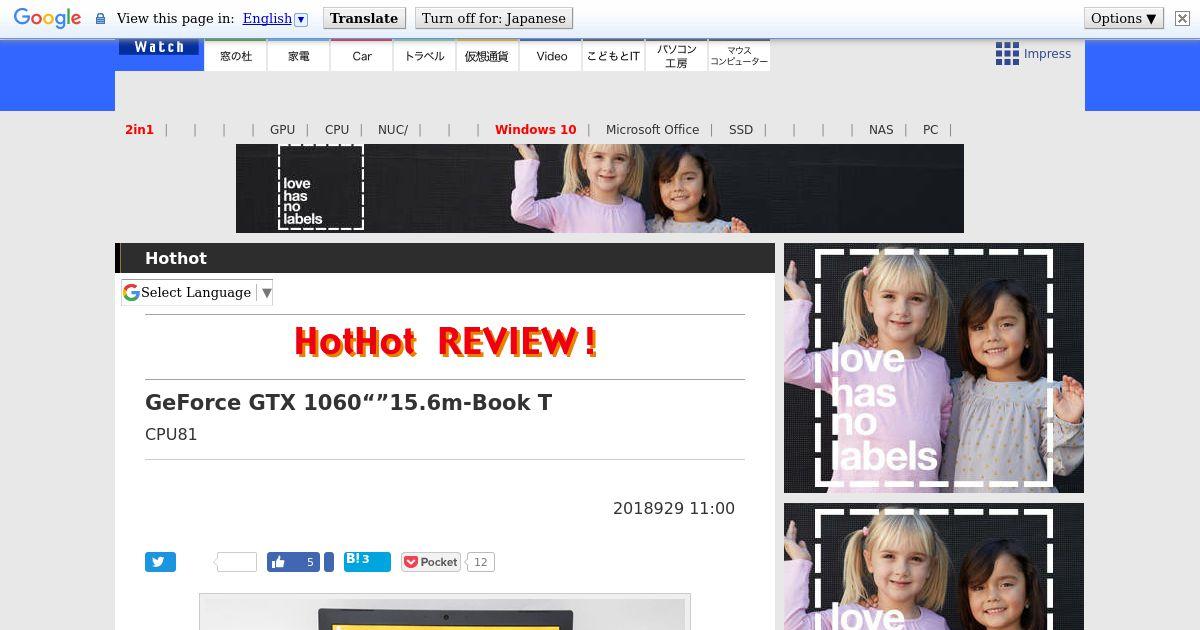Click the CPU topic link

click(x=337, y=129)
